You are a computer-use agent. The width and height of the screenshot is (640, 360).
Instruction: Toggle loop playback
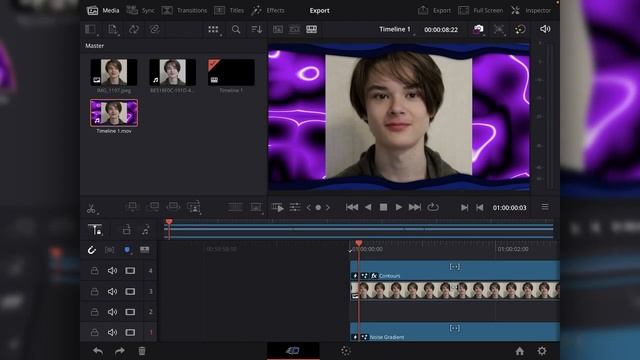click(x=433, y=207)
